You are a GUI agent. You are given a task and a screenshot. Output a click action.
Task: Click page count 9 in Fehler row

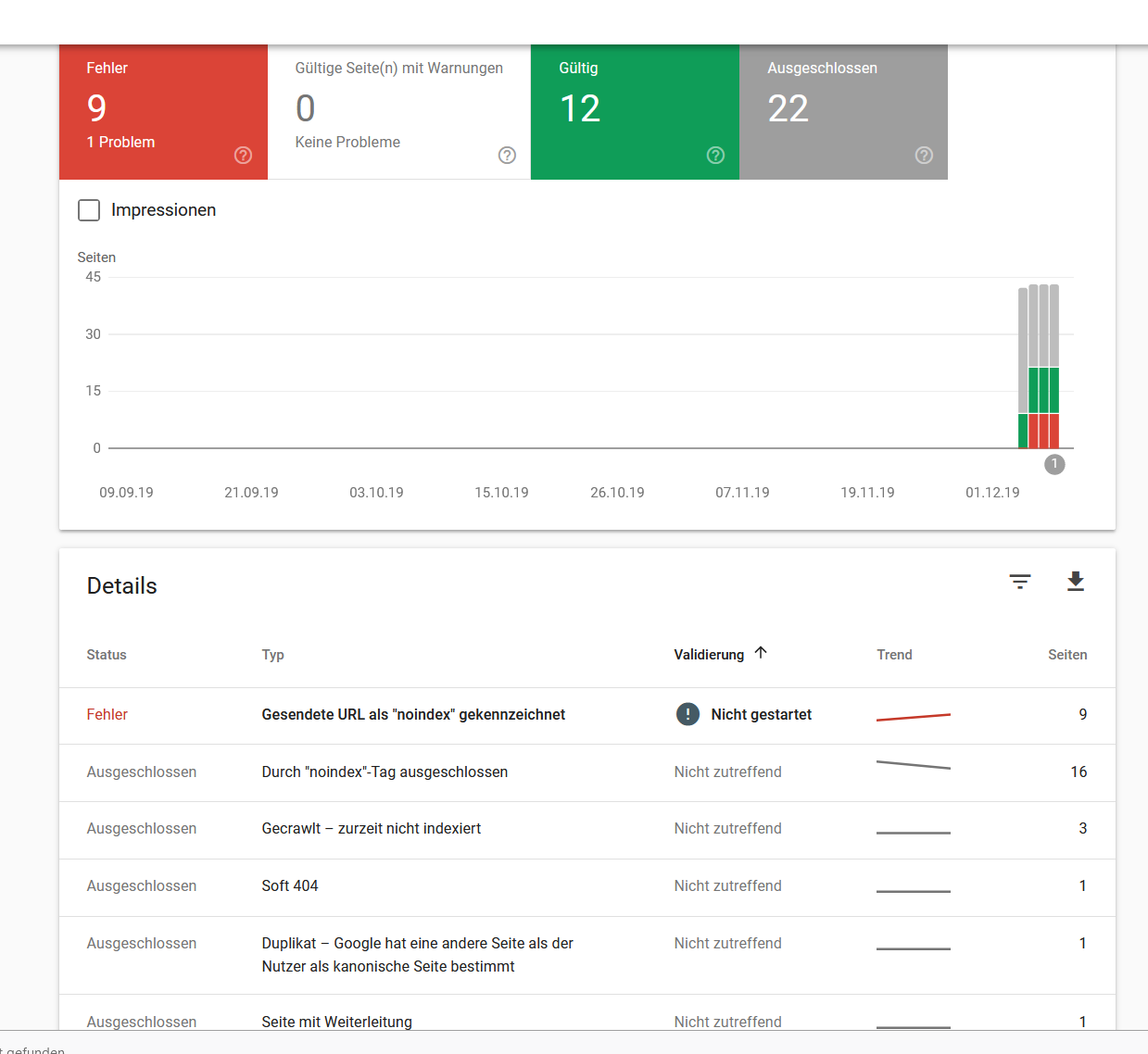click(1082, 714)
